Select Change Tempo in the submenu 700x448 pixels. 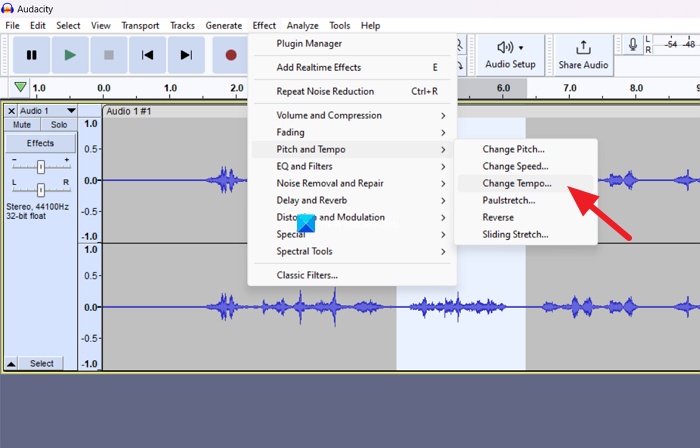(x=525, y=183)
